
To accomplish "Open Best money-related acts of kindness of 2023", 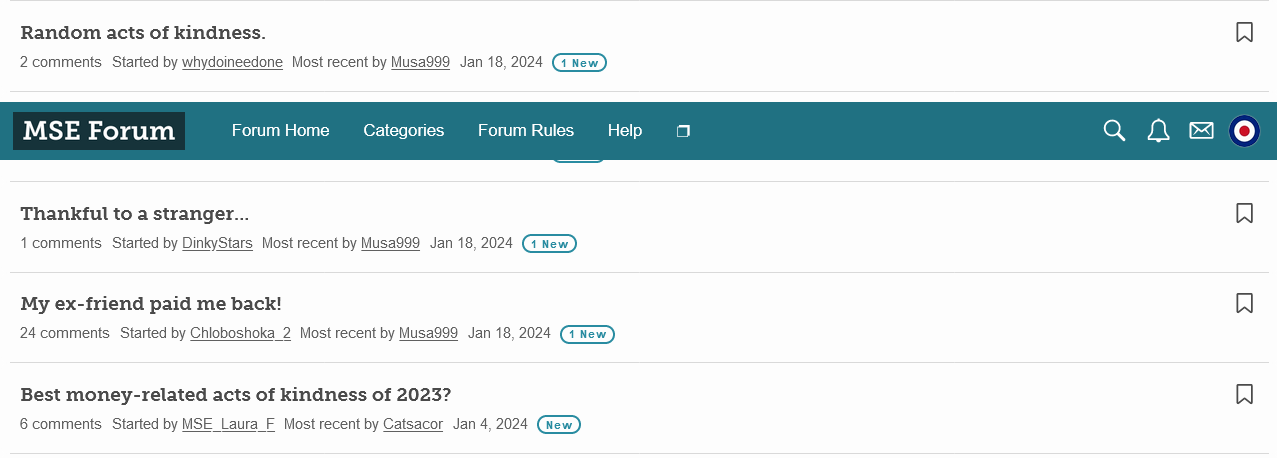I will [x=236, y=394].
